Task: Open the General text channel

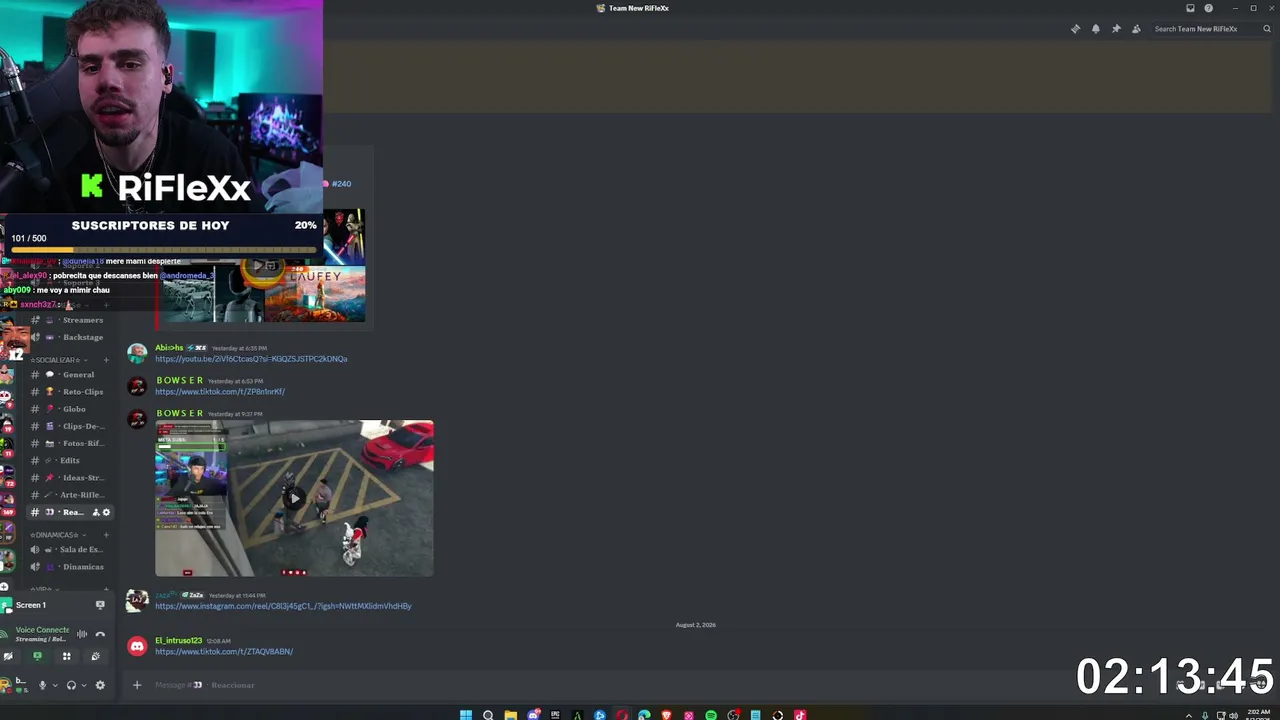Action: pyautogui.click(x=70, y=375)
